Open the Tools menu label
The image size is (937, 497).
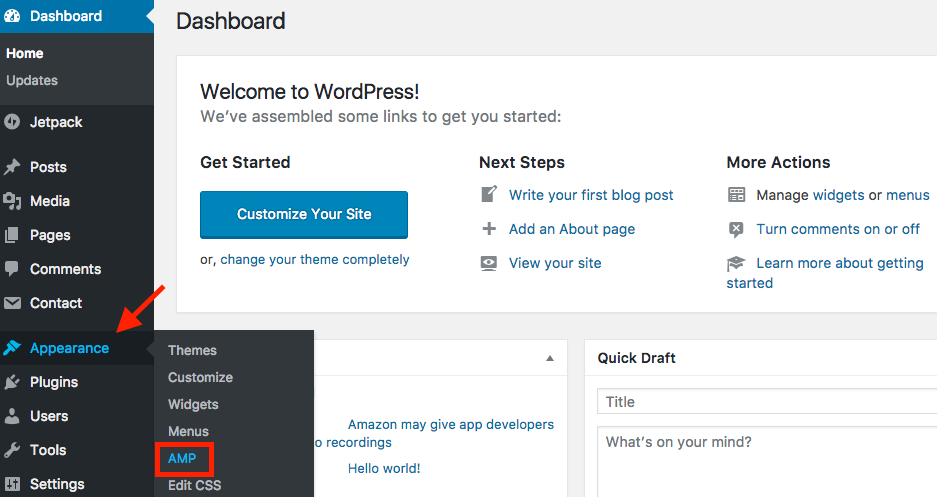(x=48, y=450)
